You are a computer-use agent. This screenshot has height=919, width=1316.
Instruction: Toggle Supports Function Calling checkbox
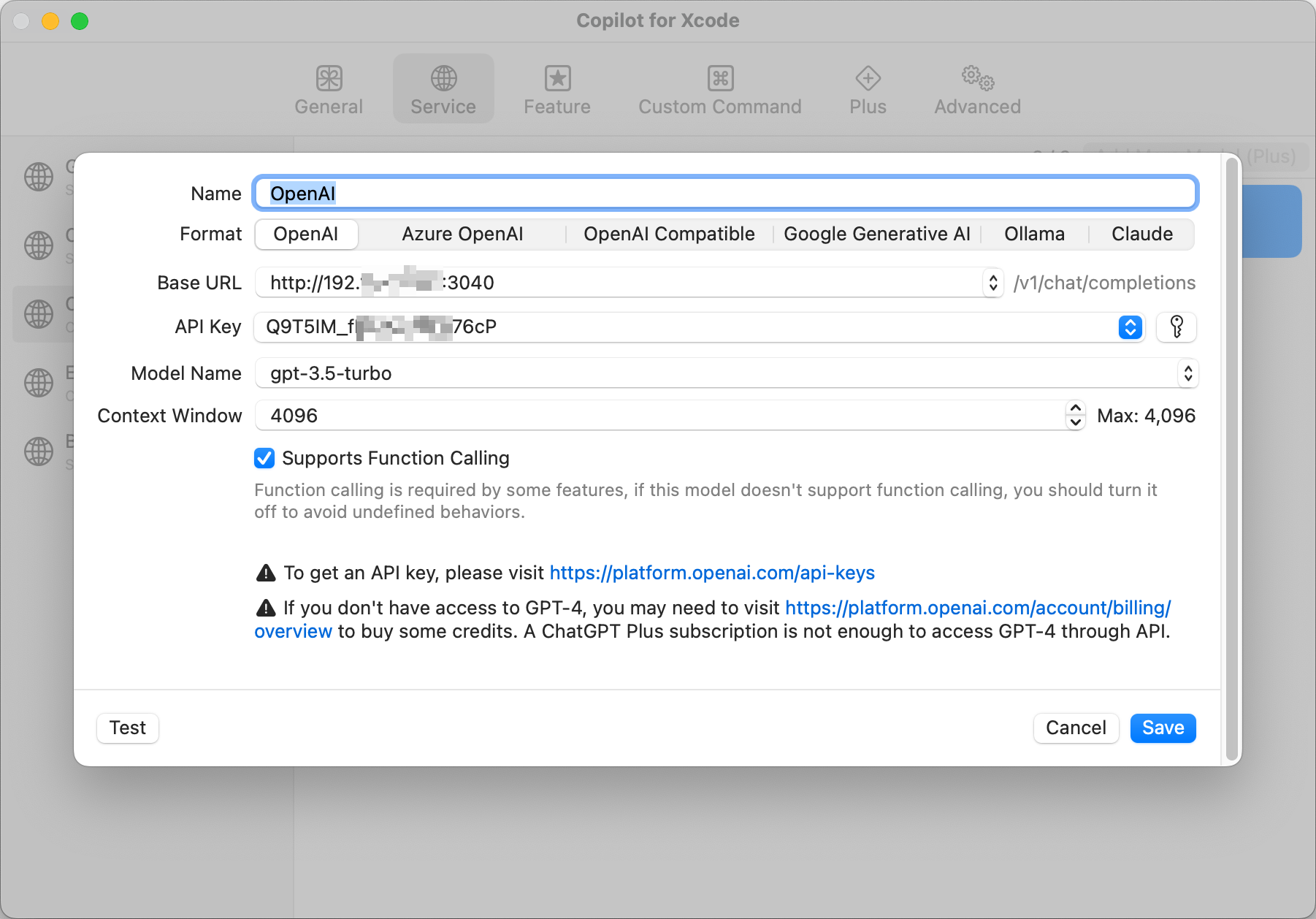(x=264, y=458)
